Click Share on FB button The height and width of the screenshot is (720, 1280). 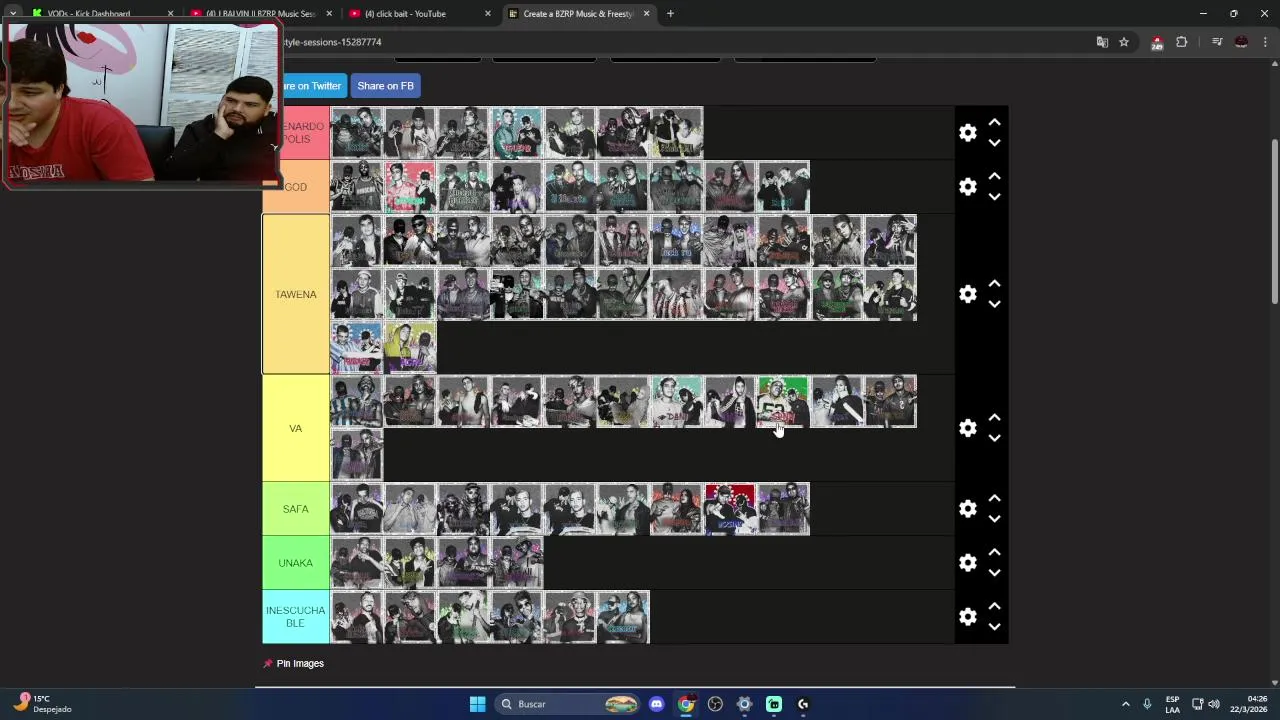(385, 86)
